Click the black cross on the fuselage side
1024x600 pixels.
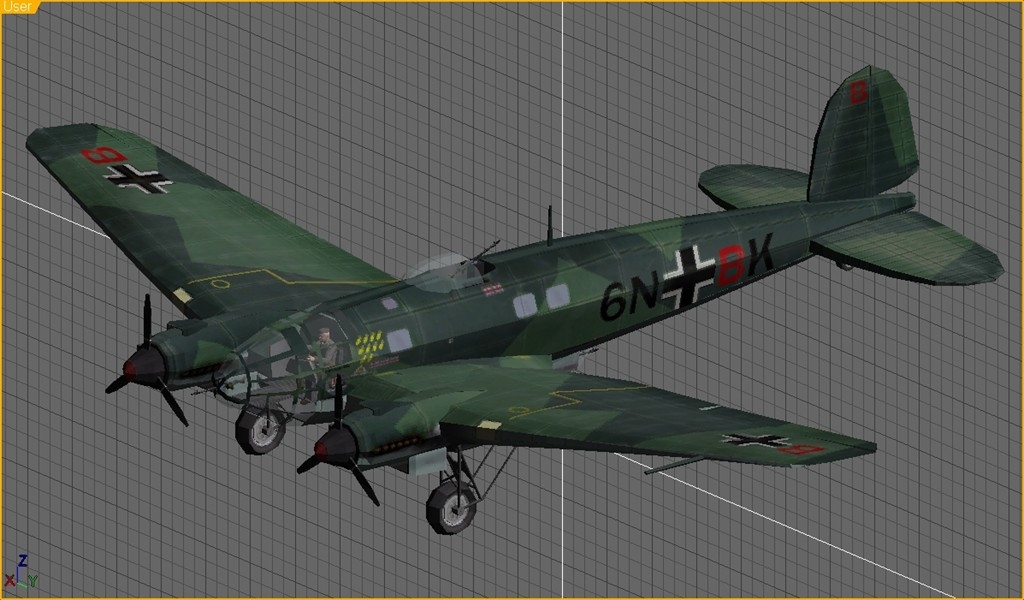tap(688, 276)
